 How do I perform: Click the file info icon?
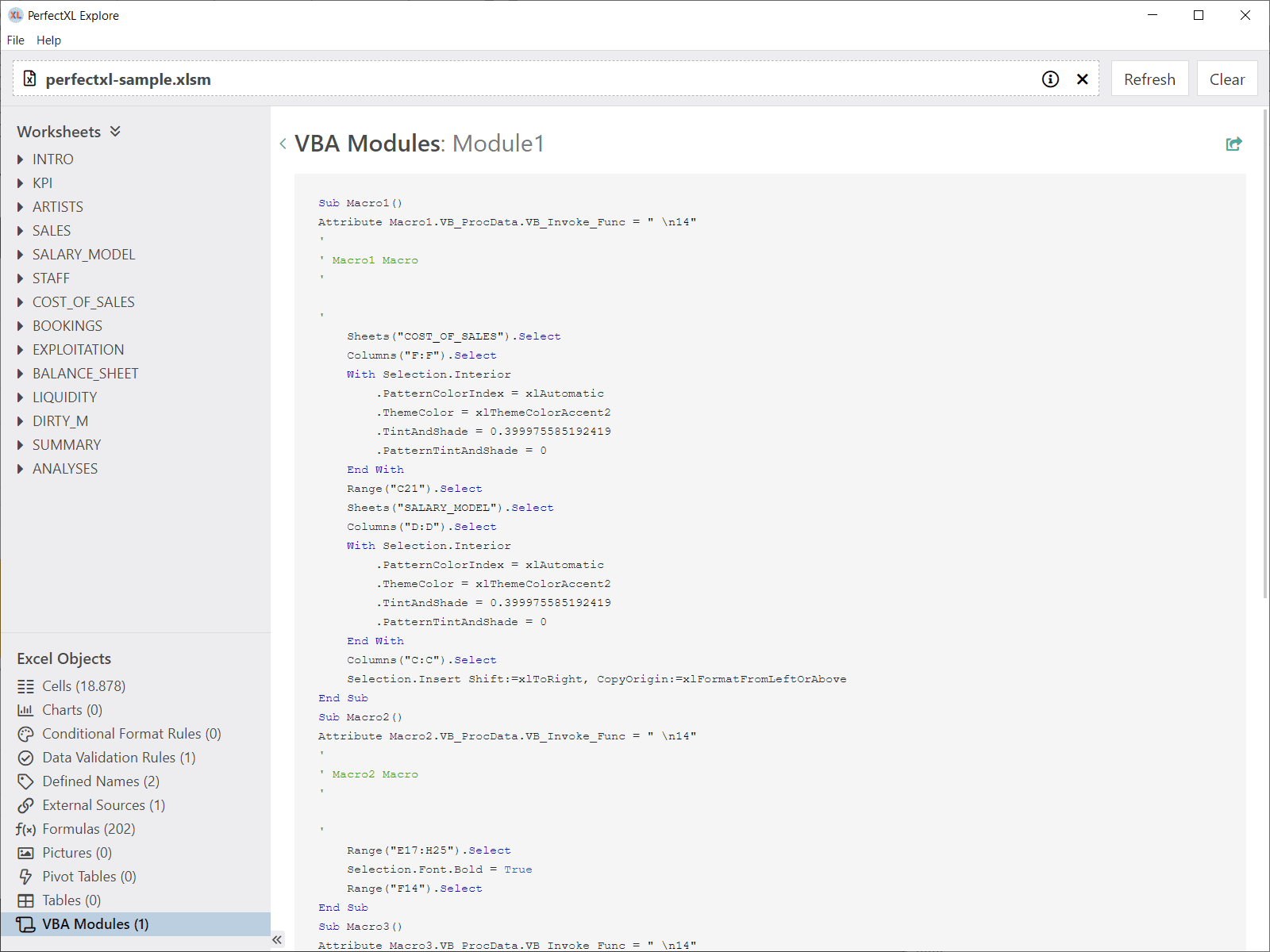(1050, 79)
